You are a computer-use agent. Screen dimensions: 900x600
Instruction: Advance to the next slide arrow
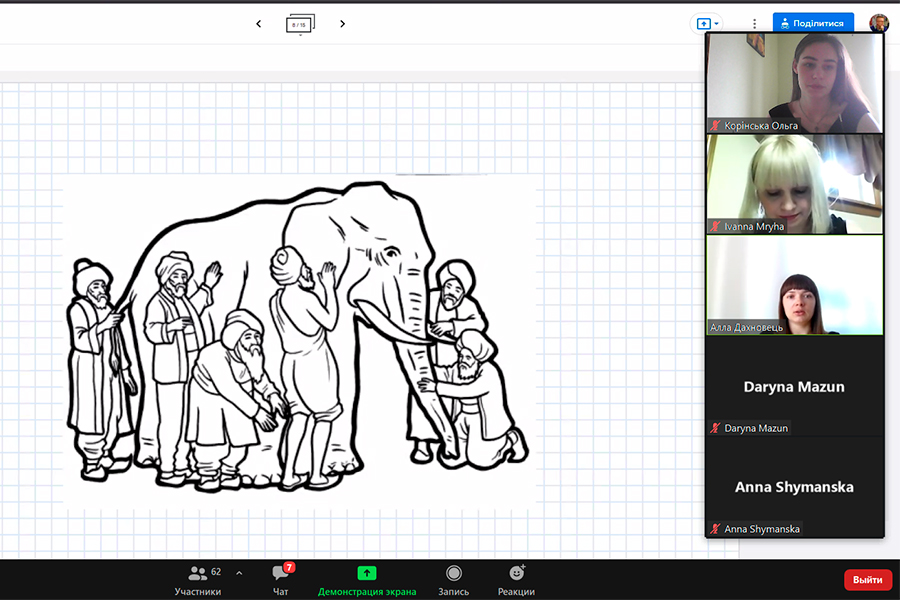[342, 24]
